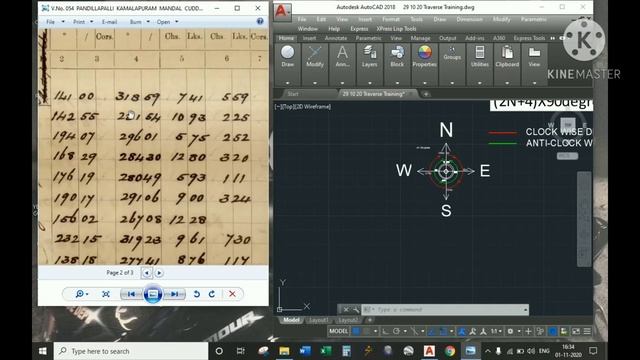Rotate image clockwise in Photo Viewer
The image size is (640, 360).
pos(212,294)
